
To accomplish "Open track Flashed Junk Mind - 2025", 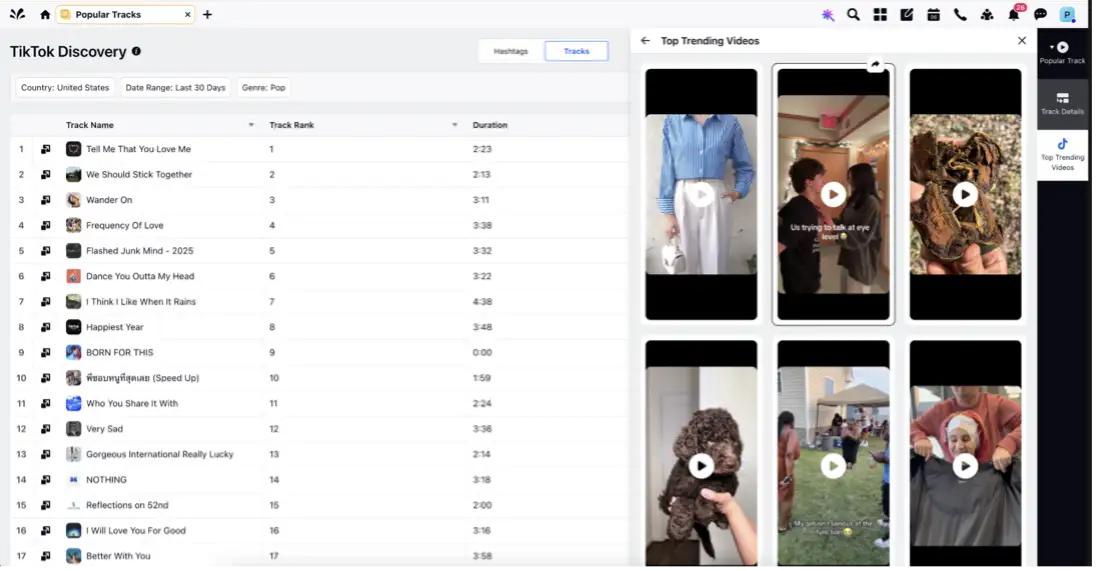I will click(140, 251).
